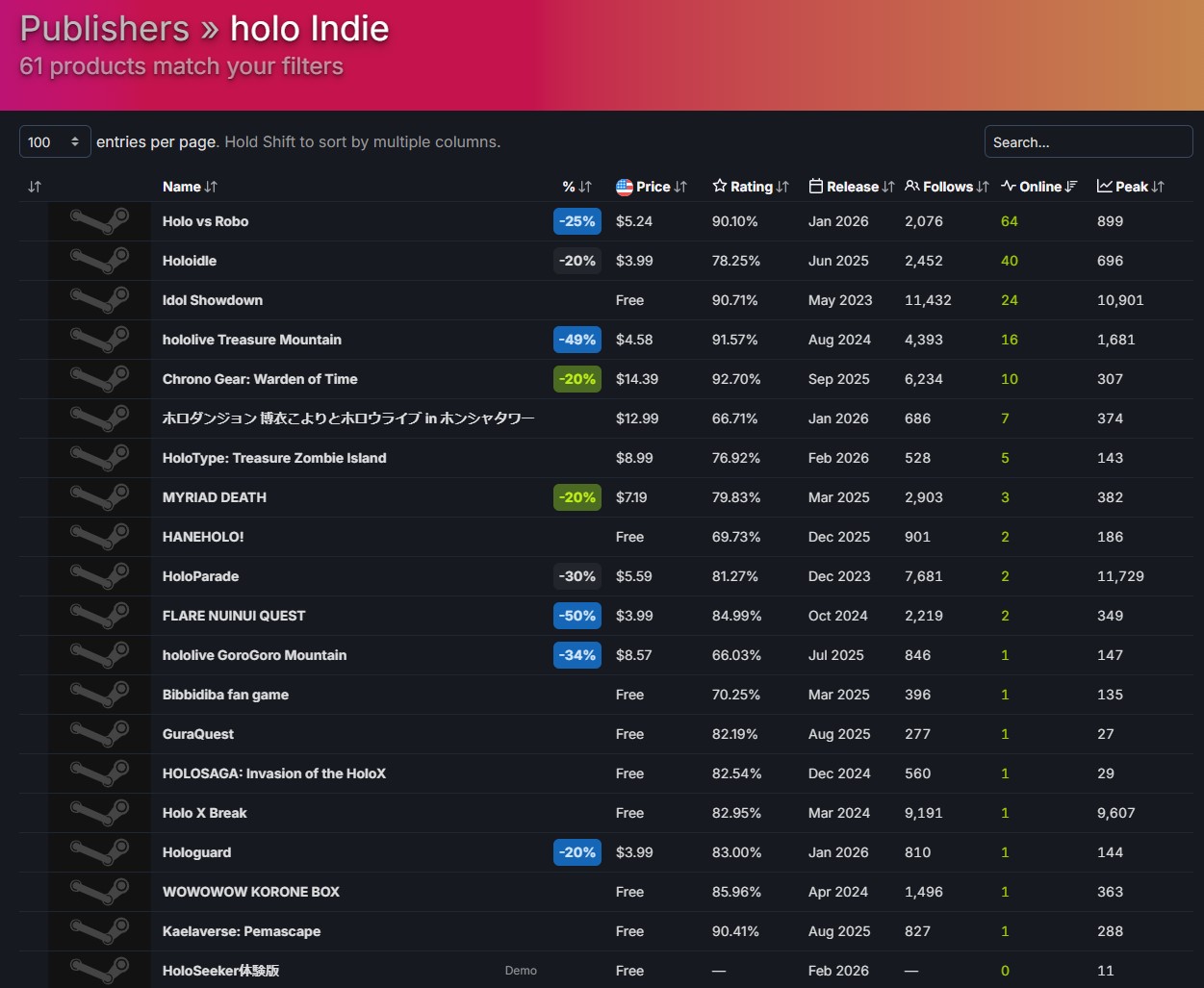Open ホロダンジョン Japanese title game link
Viewport: 1204px width, 988px height.
click(x=348, y=418)
